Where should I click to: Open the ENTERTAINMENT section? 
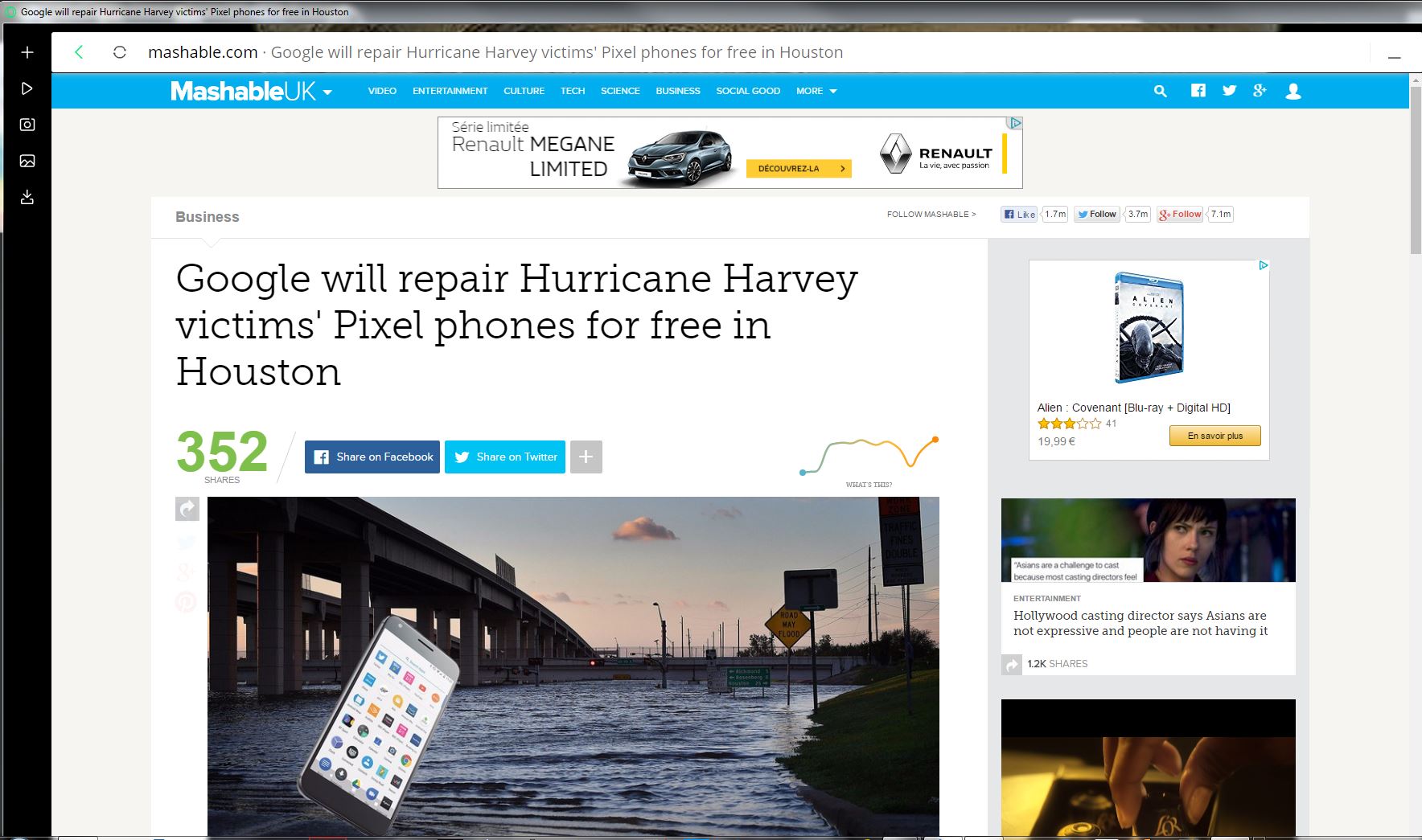pyautogui.click(x=450, y=91)
